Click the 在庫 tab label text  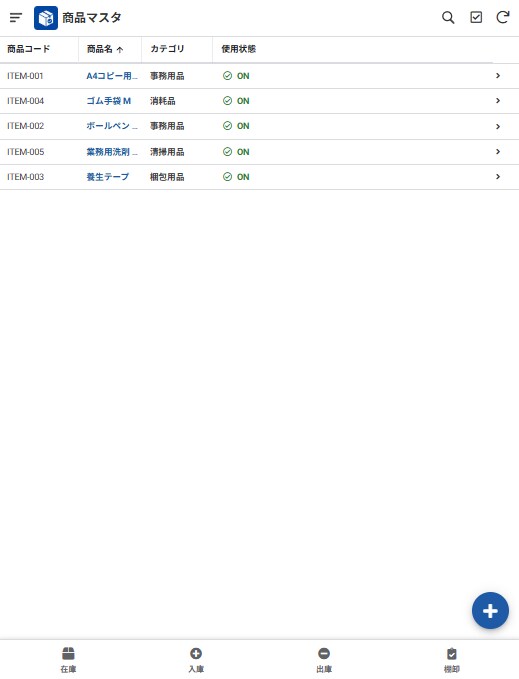point(68,669)
